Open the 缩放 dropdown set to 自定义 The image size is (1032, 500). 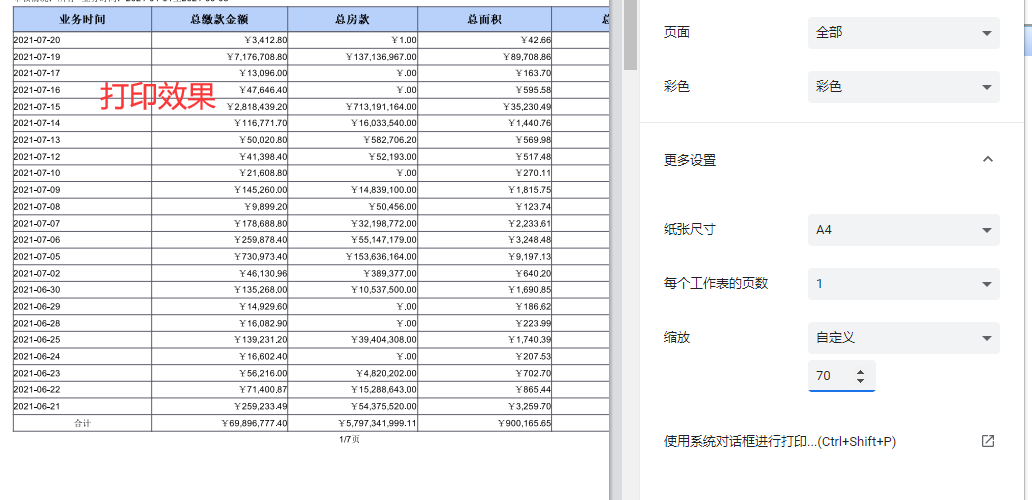[904, 338]
